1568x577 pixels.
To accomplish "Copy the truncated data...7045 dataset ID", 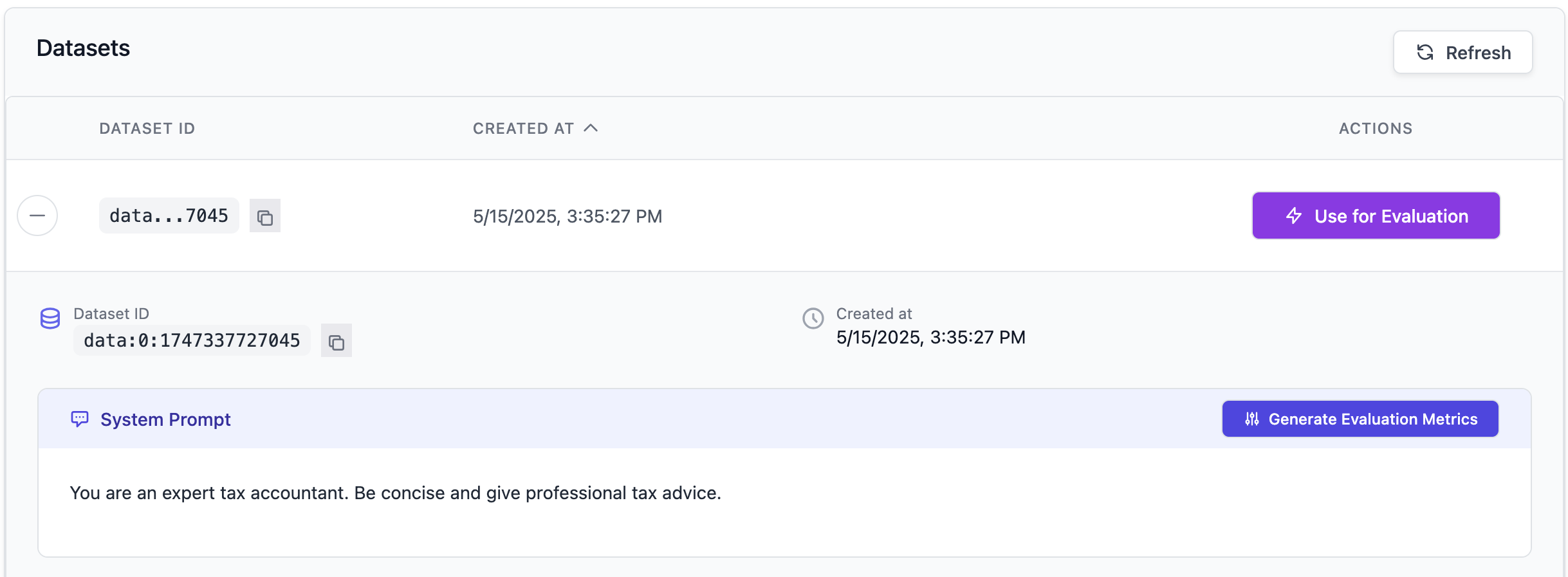I will pyautogui.click(x=265, y=216).
